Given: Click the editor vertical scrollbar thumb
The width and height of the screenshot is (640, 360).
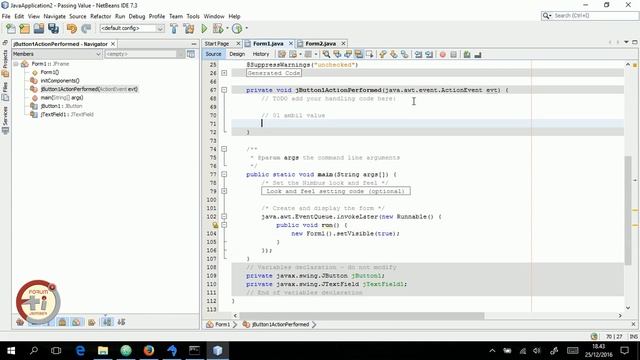Looking at the screenshot, I should (628, 210).
